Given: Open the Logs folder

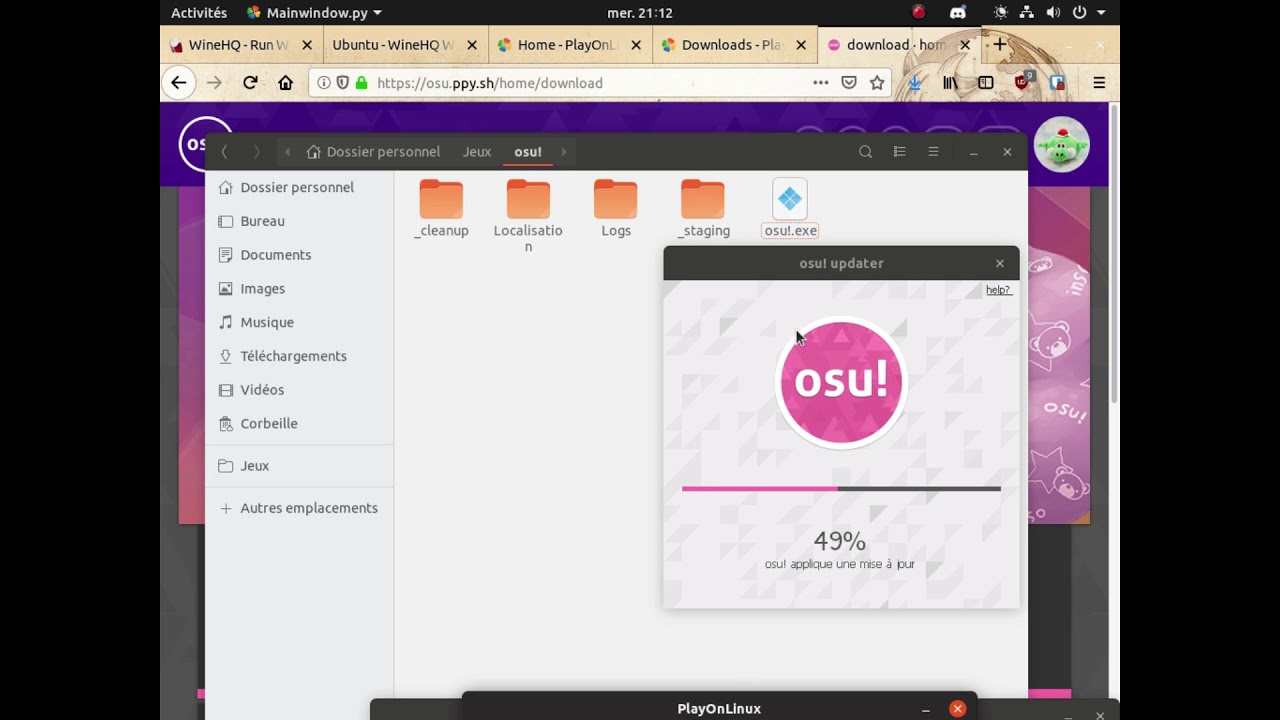Looking at the screenshot, I should (x=616, y=208).
